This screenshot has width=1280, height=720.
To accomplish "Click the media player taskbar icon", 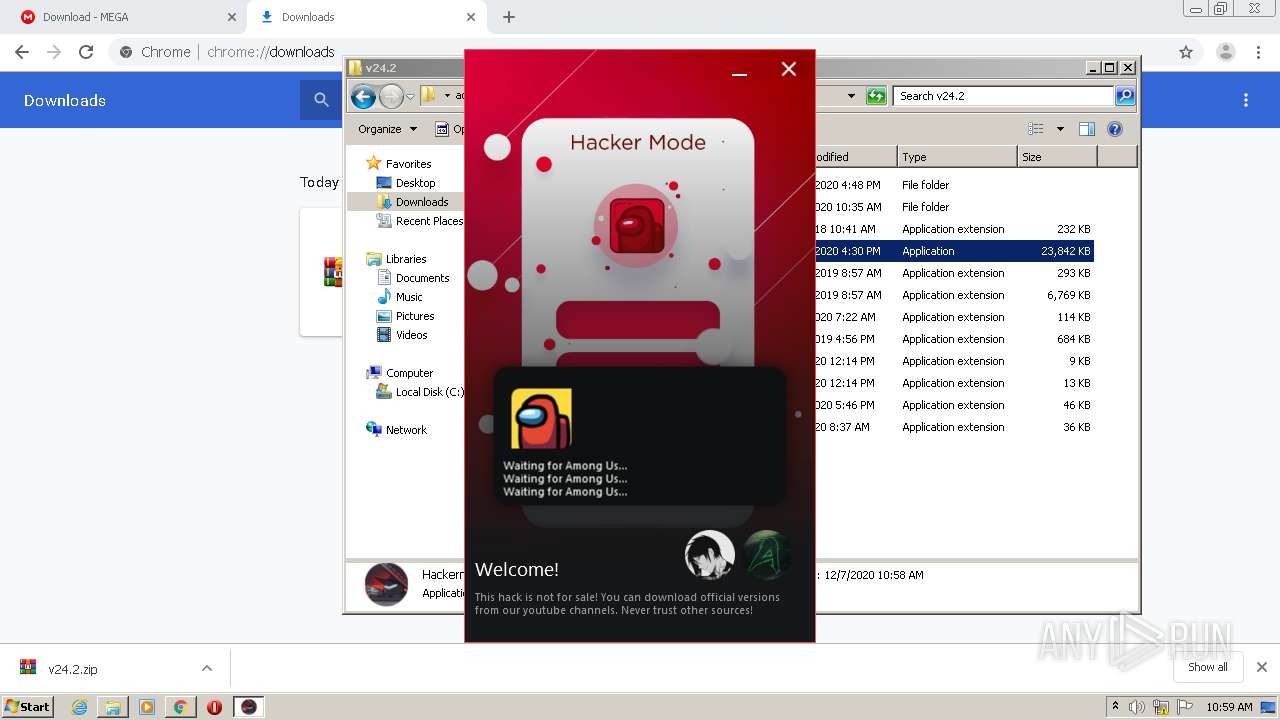I will coord(147,707).
